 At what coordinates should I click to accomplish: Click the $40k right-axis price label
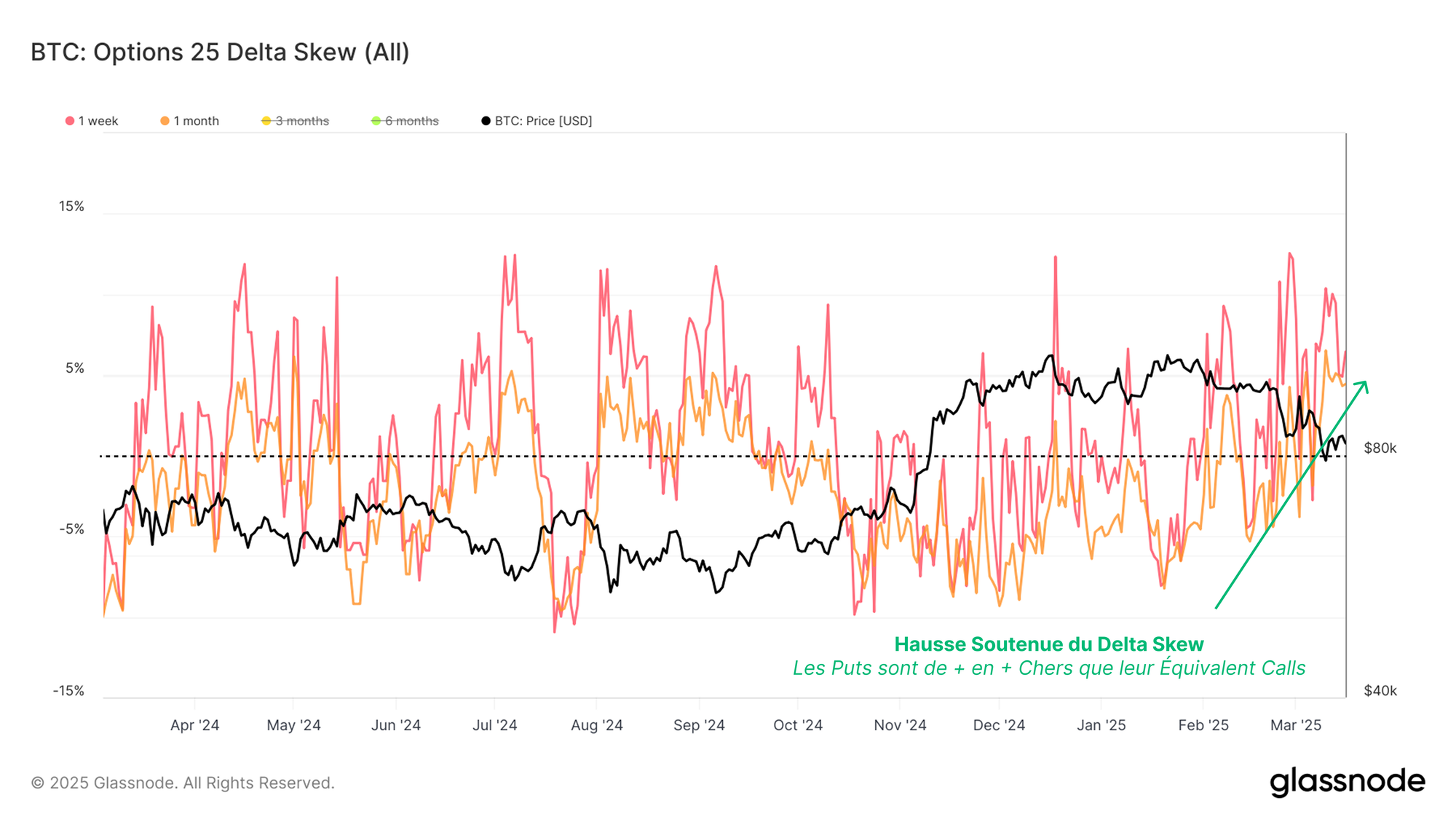point(1380,691)
